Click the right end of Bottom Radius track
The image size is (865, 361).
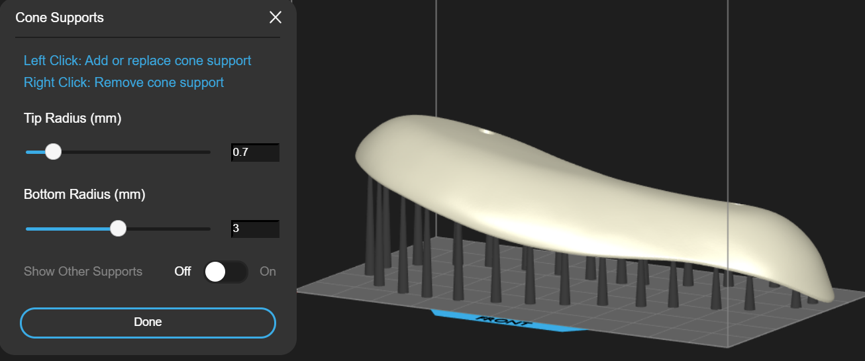pos(208,229)
